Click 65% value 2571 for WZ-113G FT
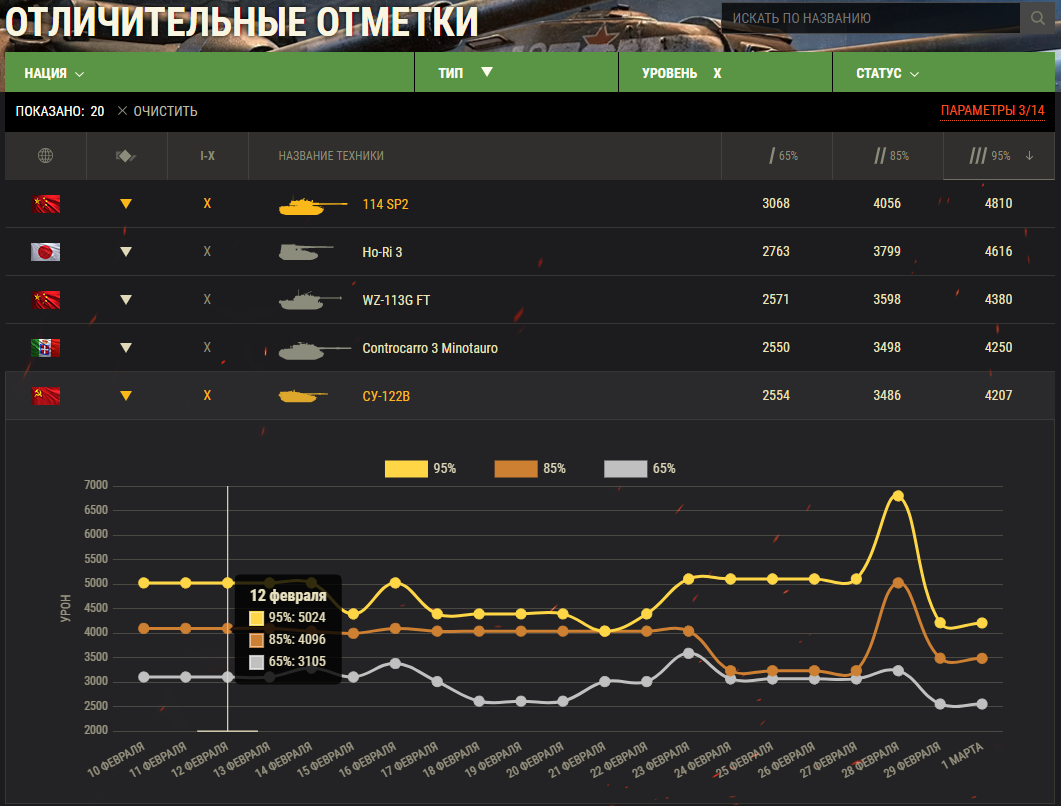The image size is (1061, 806). click(x=775, y=299)
